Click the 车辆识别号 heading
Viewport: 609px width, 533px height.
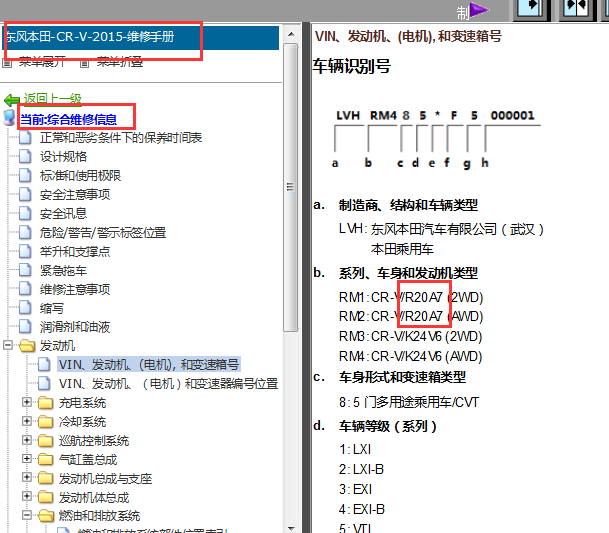pos(352,66)
